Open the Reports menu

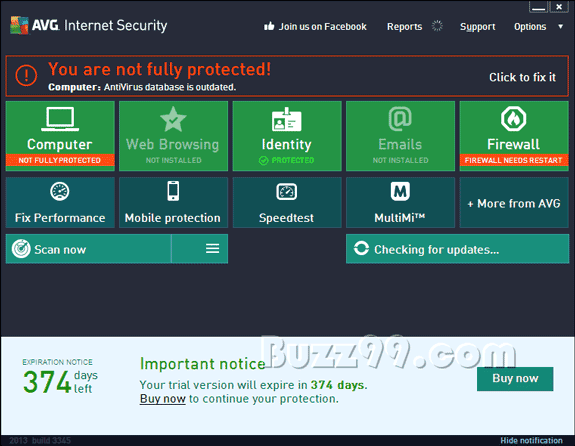click(x=404, y=27)
